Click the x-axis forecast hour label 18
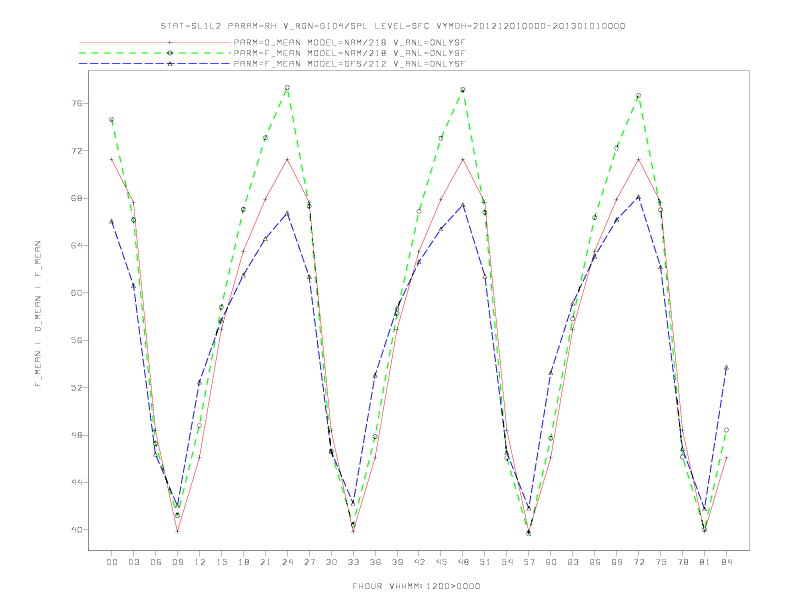The height and width of the screenshot is (612, 792). pyautogui.click(x=243, y=562)
